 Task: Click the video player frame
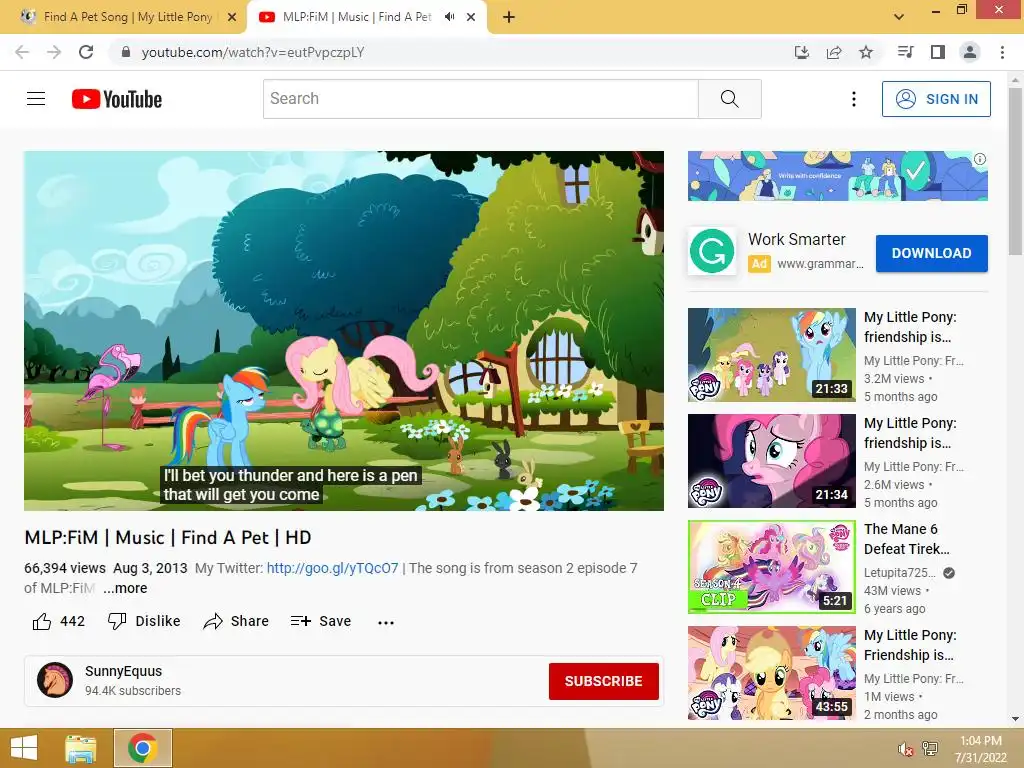pyautogui.click(x=344, y=330)
